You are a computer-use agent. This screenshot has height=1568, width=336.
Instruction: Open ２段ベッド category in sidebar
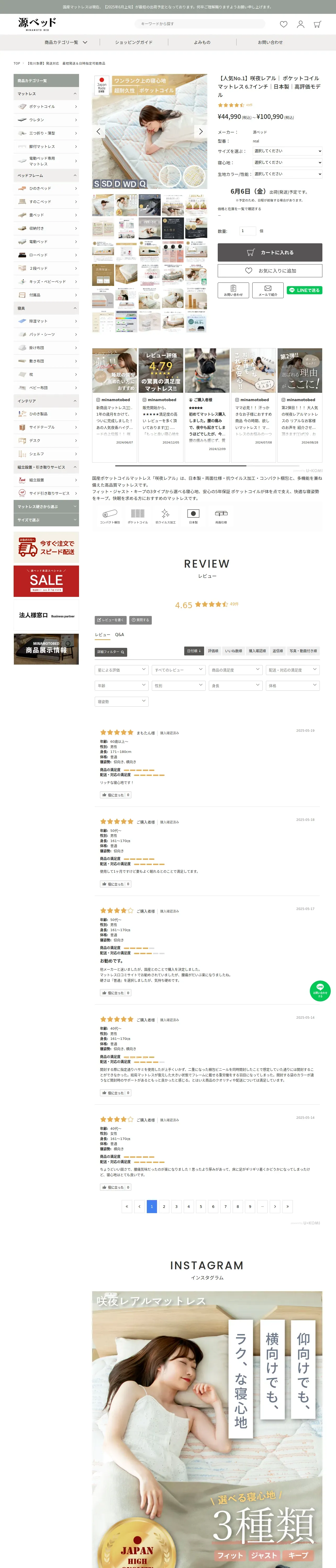point(46,268)
